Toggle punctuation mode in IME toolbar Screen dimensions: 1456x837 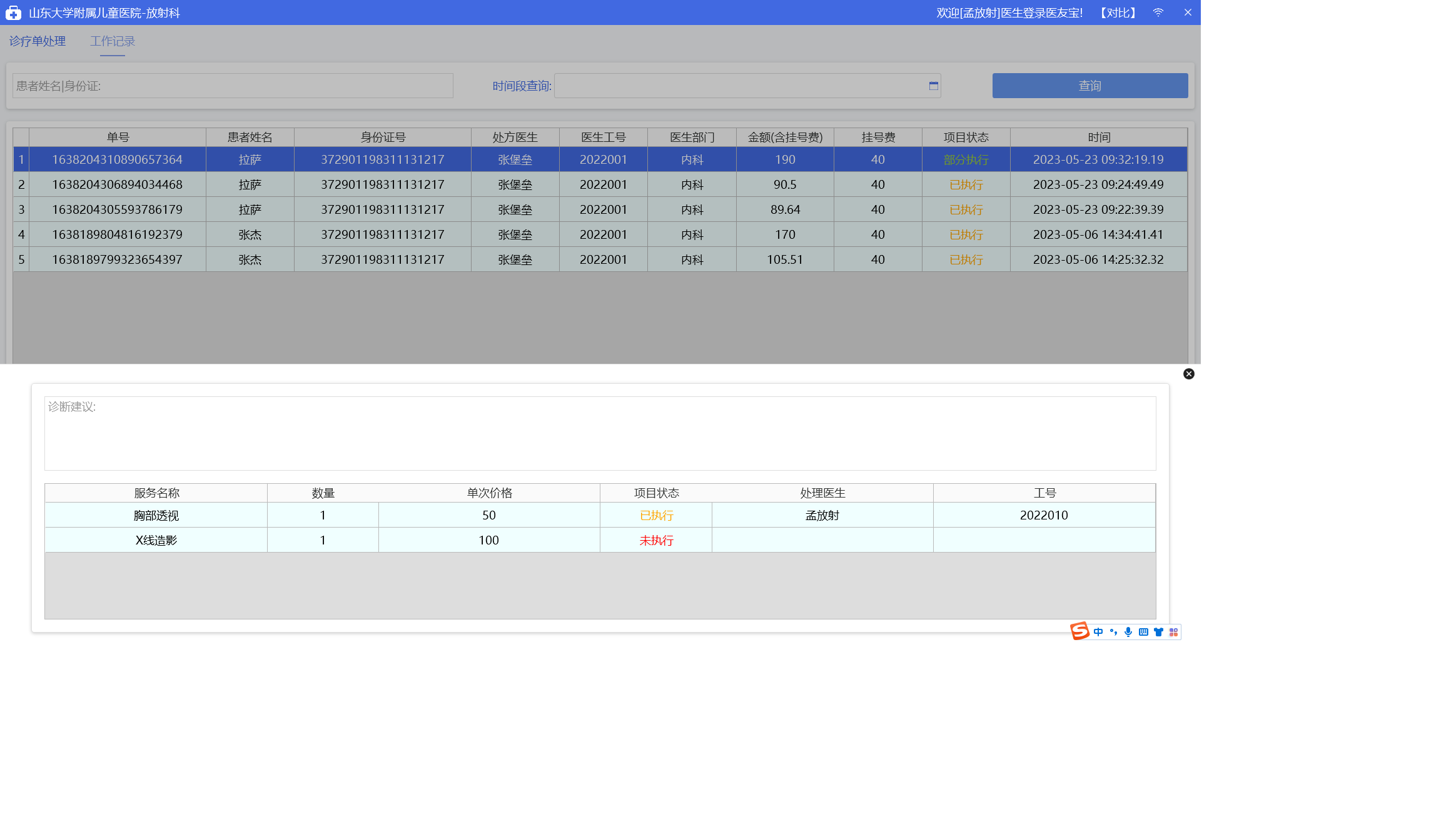[1113, 632]
